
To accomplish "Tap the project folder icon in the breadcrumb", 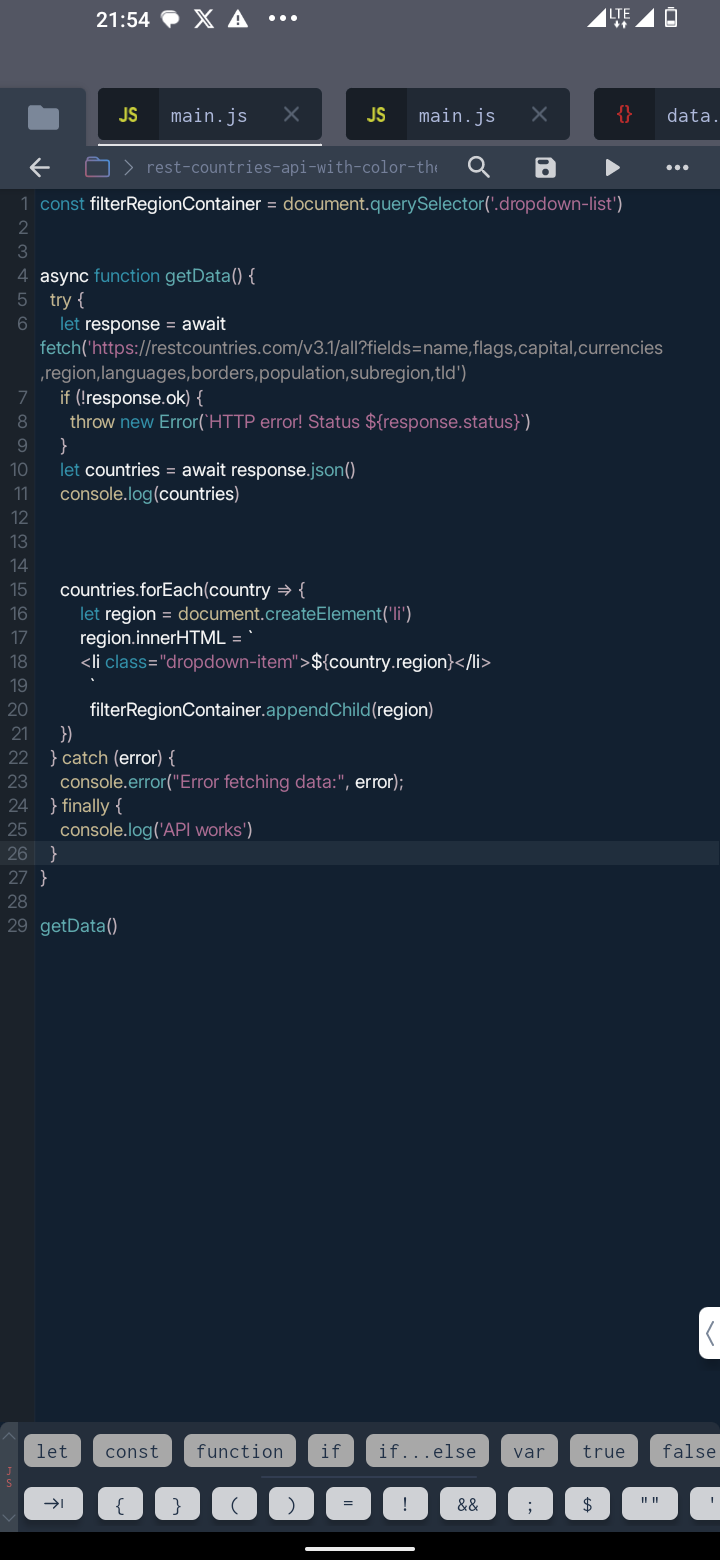I will point(97,167).
